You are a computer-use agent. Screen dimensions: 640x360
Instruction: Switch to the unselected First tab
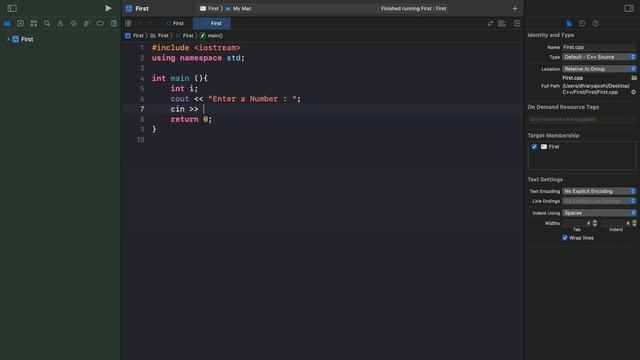175,24
